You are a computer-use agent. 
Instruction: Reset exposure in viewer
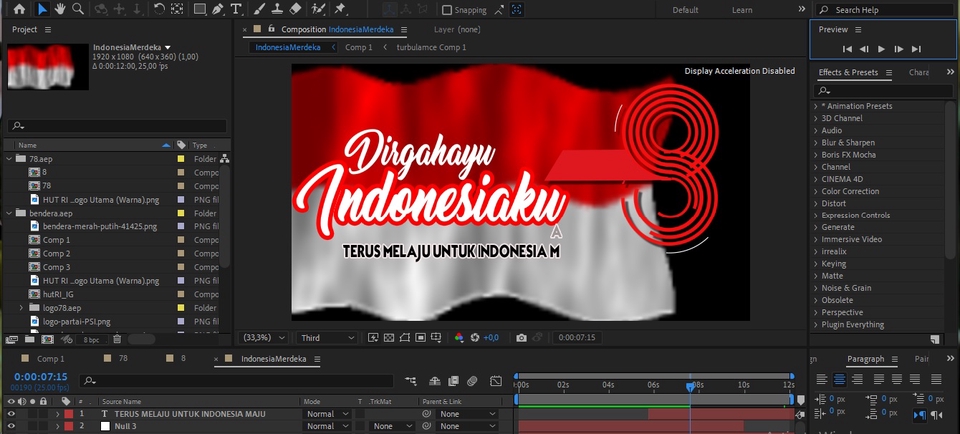(474, 337)
